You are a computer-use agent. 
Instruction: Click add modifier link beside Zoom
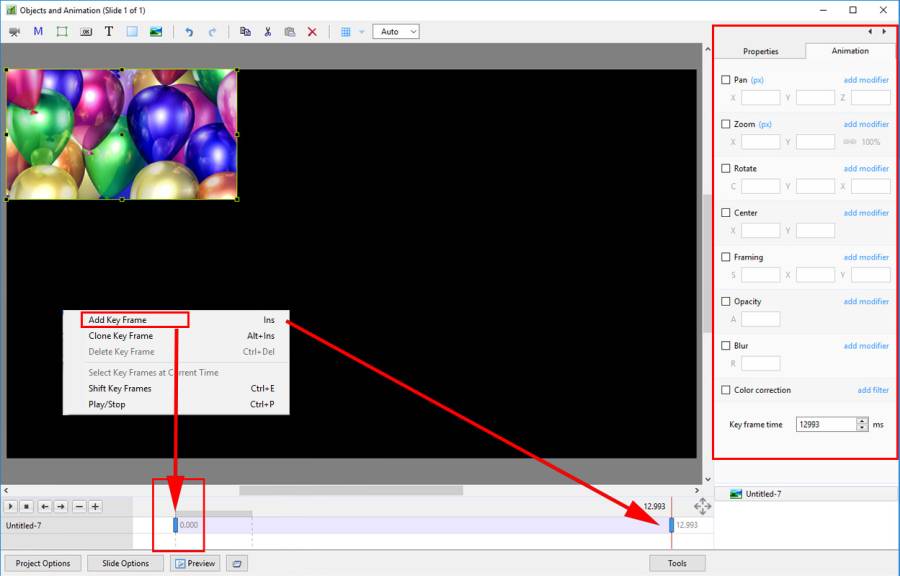pyautogui.click(x=865, y=125)
